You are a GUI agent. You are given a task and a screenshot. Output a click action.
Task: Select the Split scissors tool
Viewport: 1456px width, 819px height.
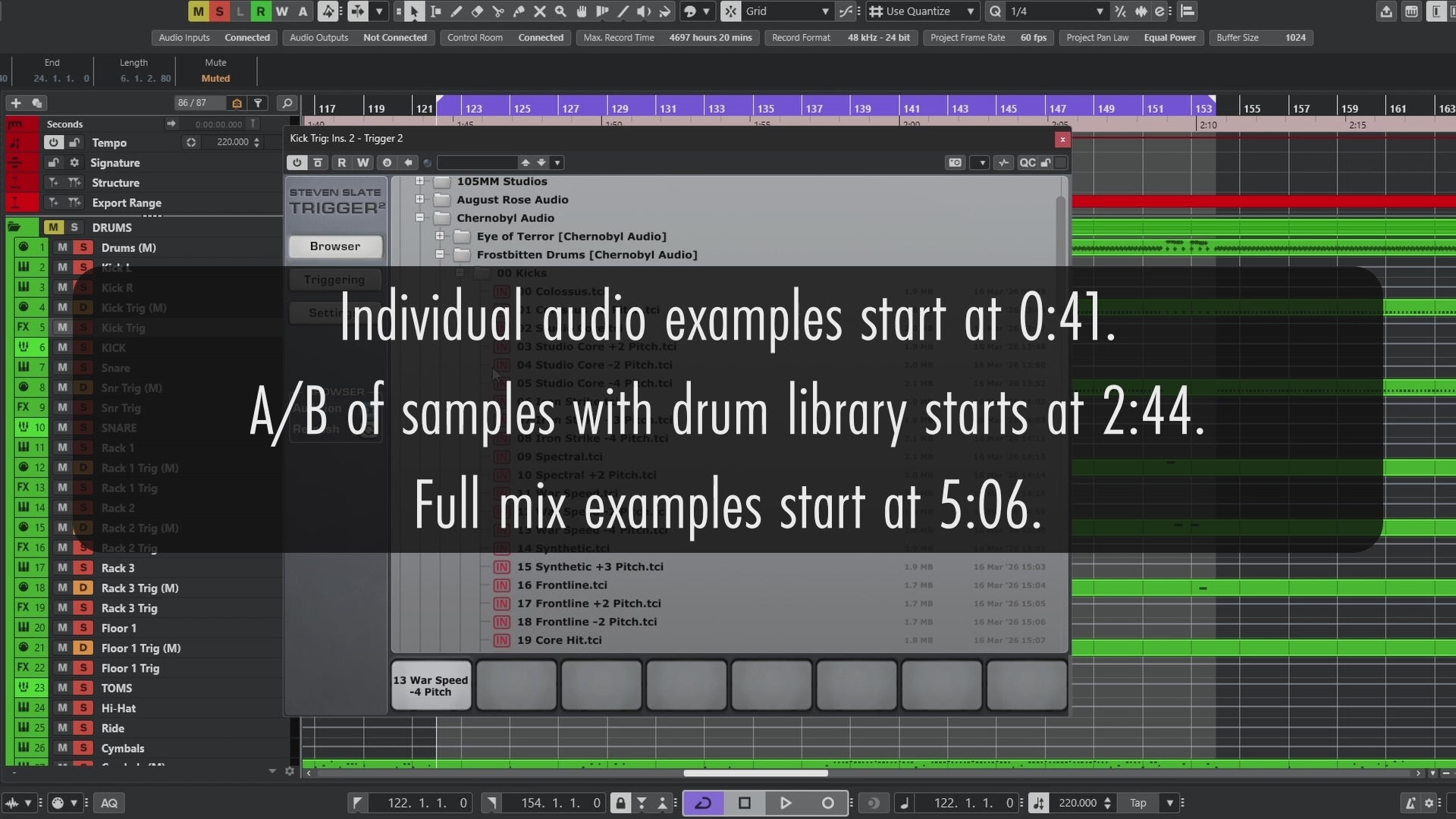point(498,11)
